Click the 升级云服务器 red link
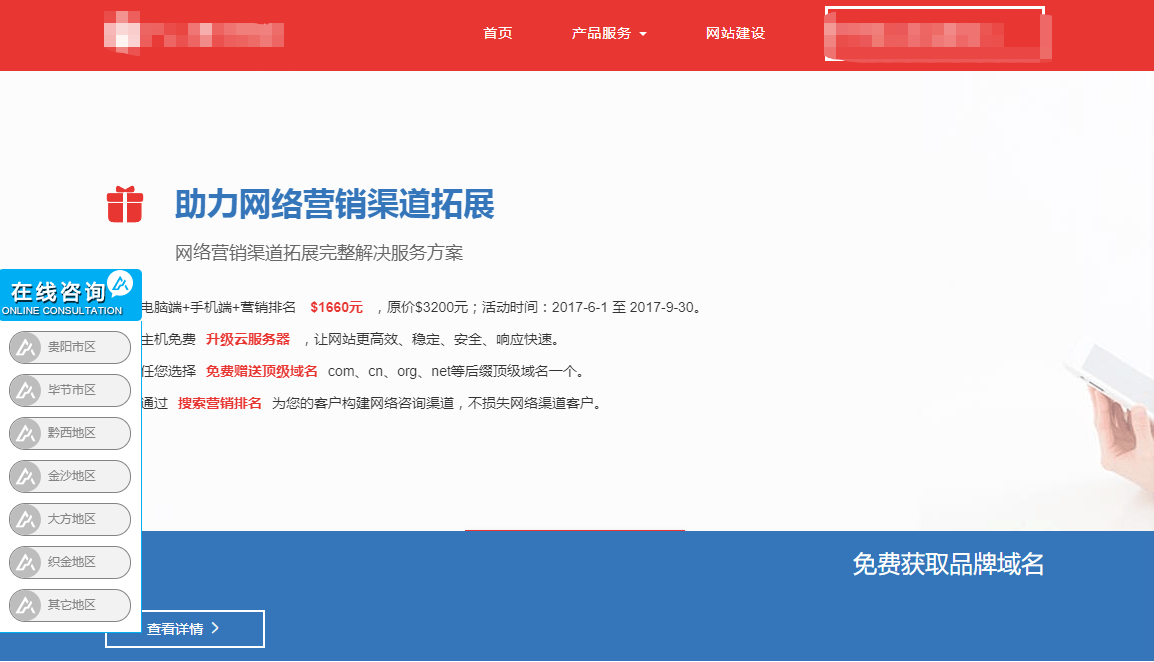The image size is (1154, 662). pos(247,339)
